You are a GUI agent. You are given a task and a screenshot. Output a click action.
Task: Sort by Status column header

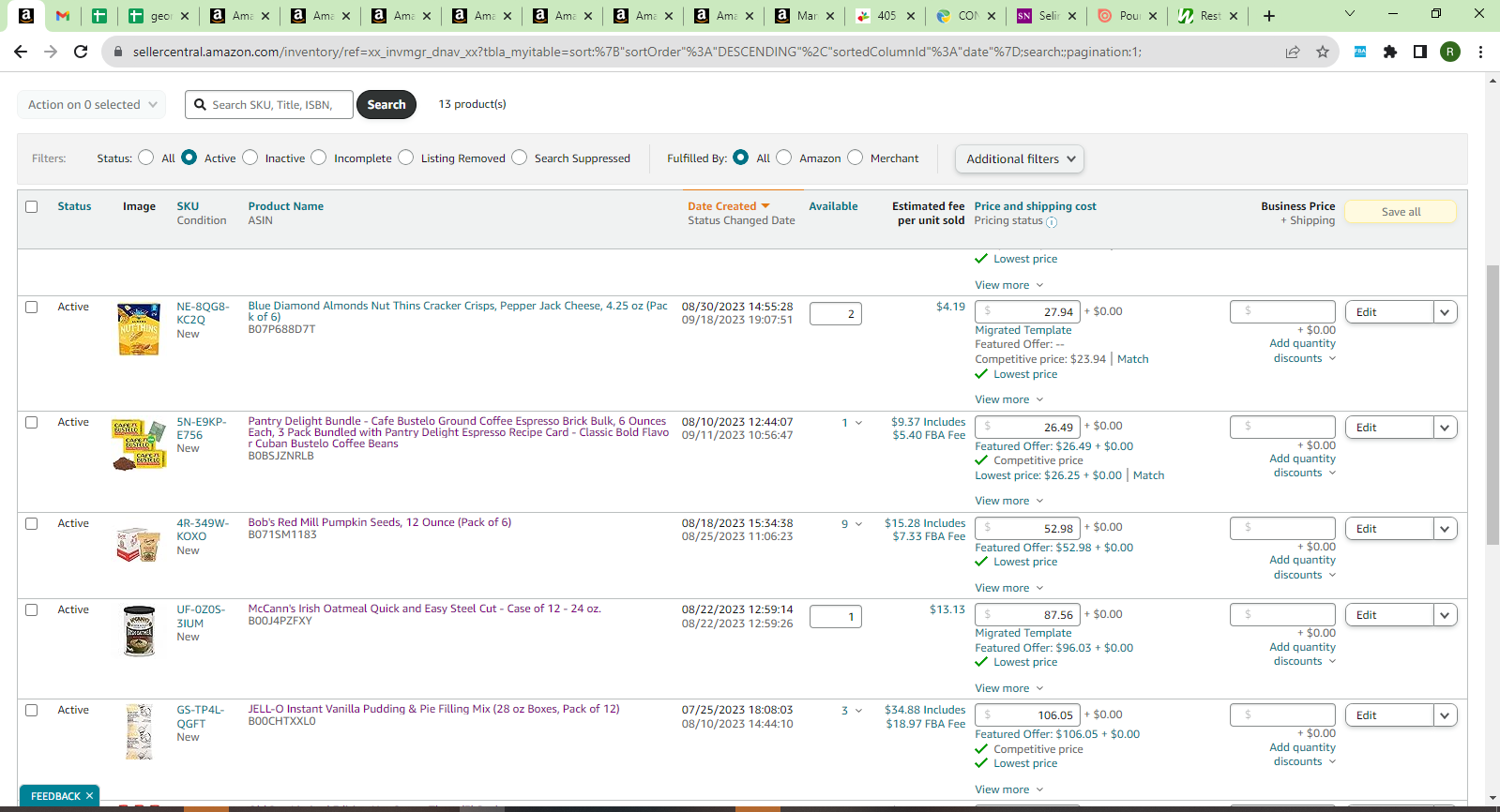[74, 206]
